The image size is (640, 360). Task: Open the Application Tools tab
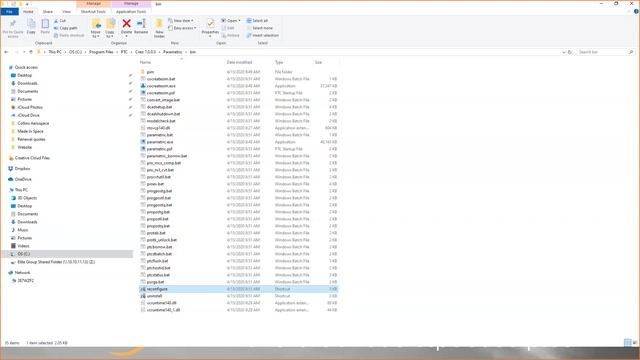pos(131,11)
